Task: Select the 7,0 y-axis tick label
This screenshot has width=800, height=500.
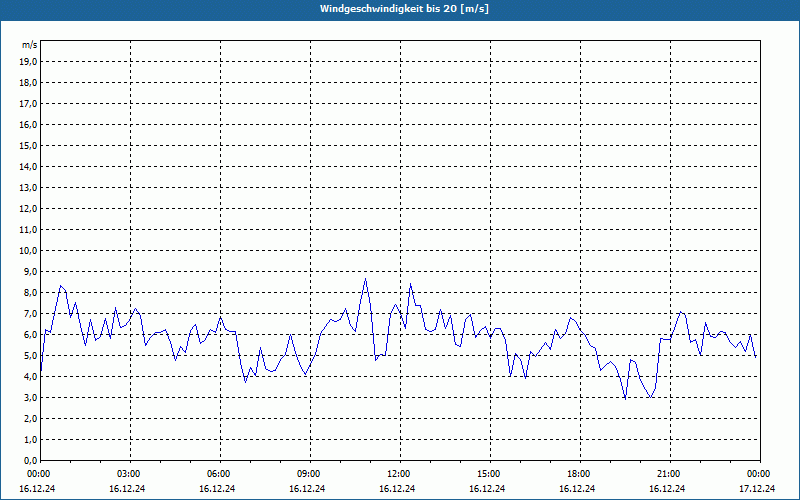Action: pos(30,314)
